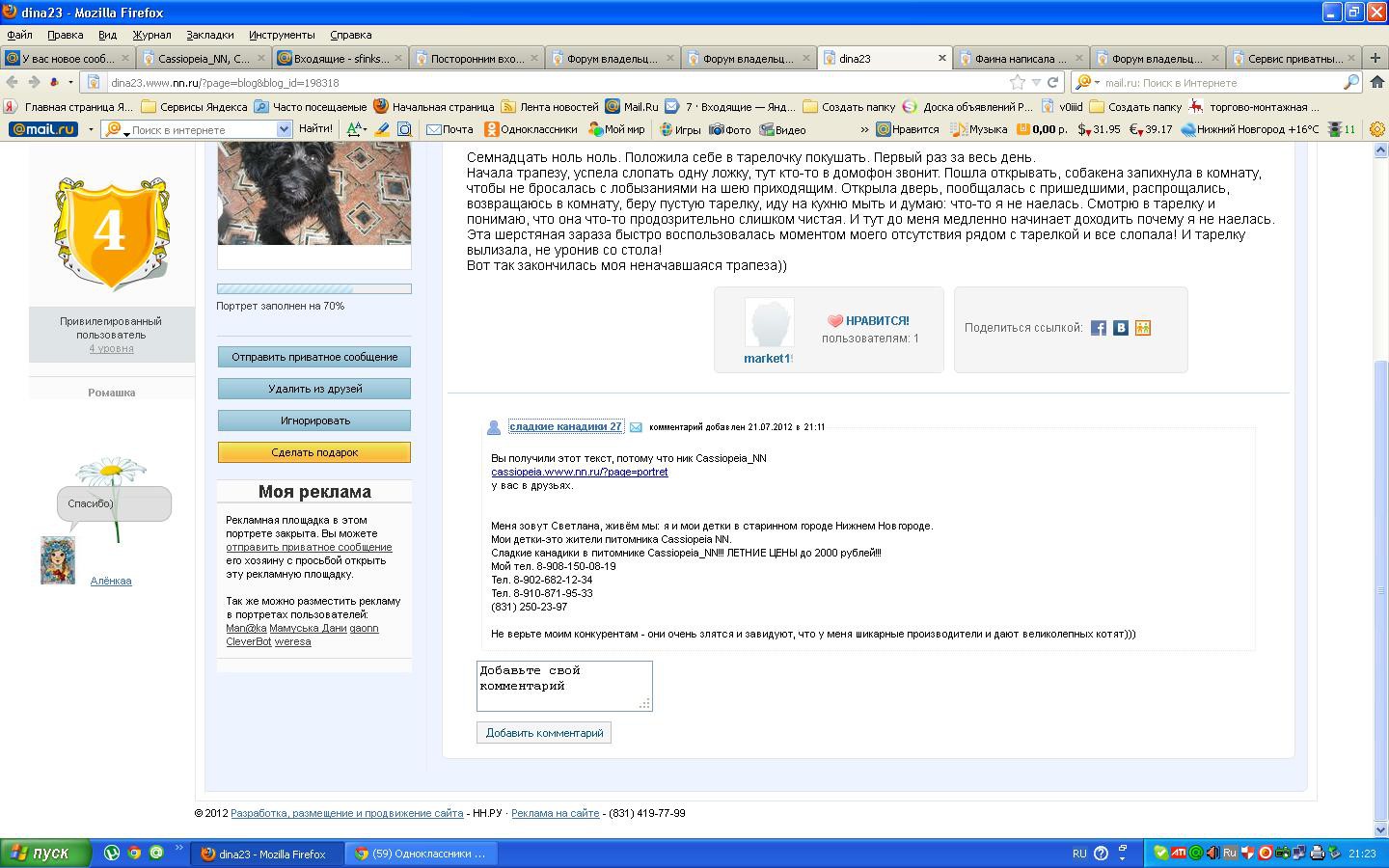The width and height of the screenshot is (1389, 868).
Task: Share the post on Facebook
Action: (x=1099, y=328)
